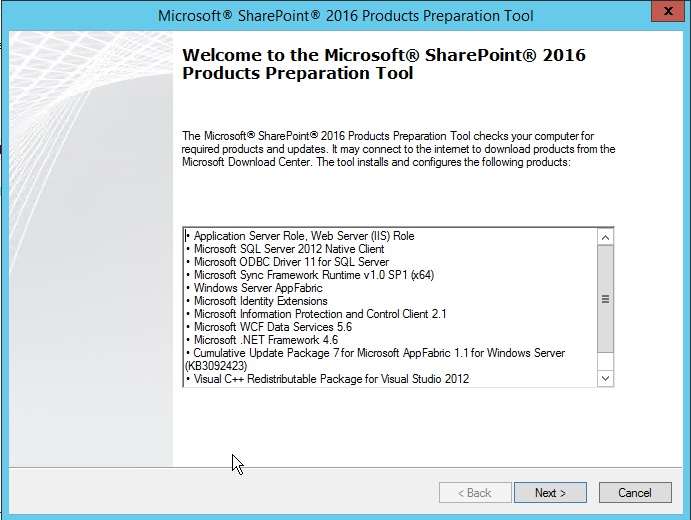Image resolution: width=691 pixels, height=520 pixels.
Task: Select 'Cumulative Update Package 7 for Microsoft AppFabric' line
Action: point(375,353)
